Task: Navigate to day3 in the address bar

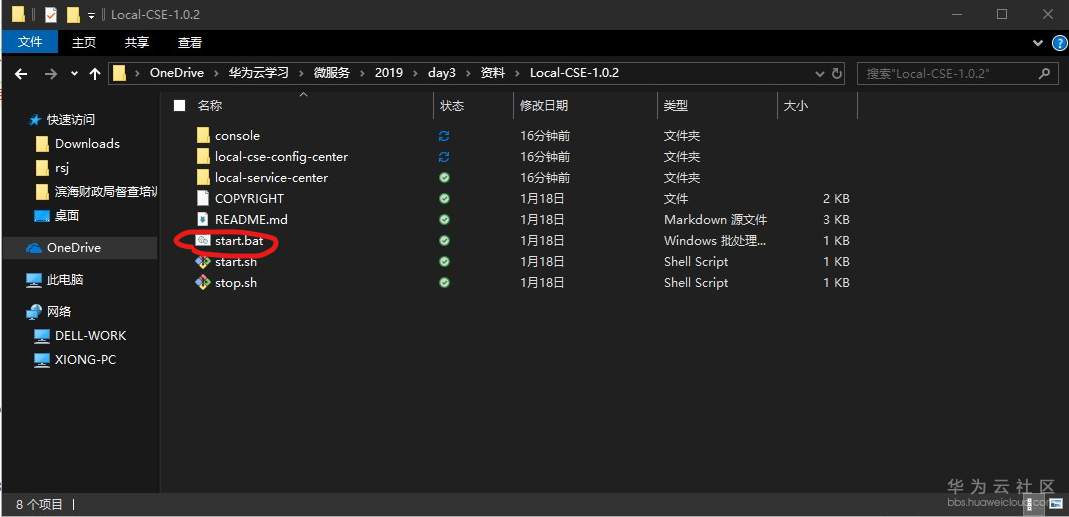Action: [441, 73]
